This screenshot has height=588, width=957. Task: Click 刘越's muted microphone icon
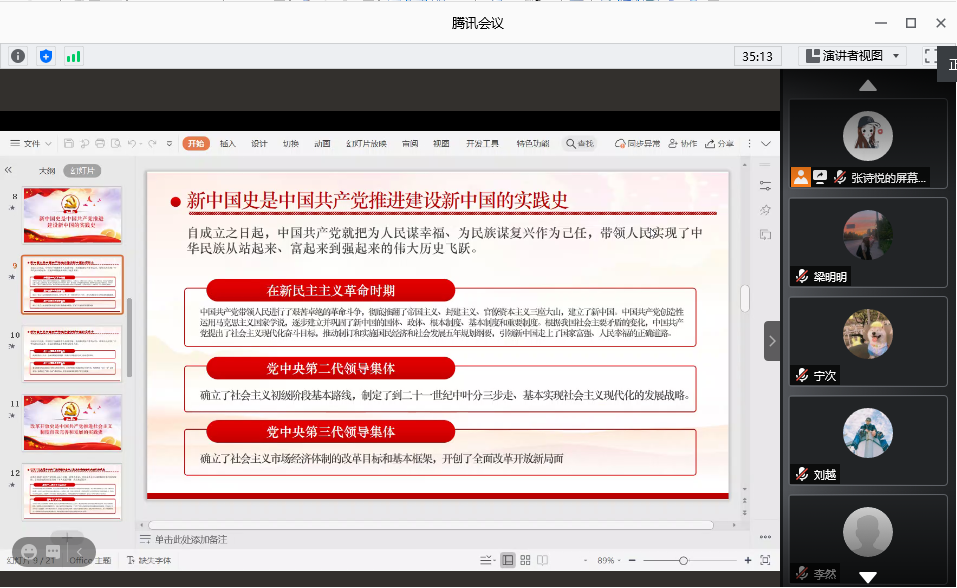click(802, 474)
